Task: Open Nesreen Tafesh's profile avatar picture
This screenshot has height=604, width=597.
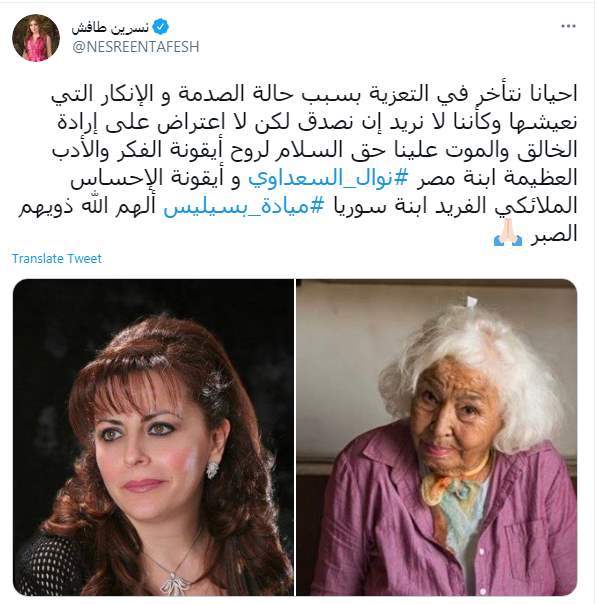Action: pos(36,38)
